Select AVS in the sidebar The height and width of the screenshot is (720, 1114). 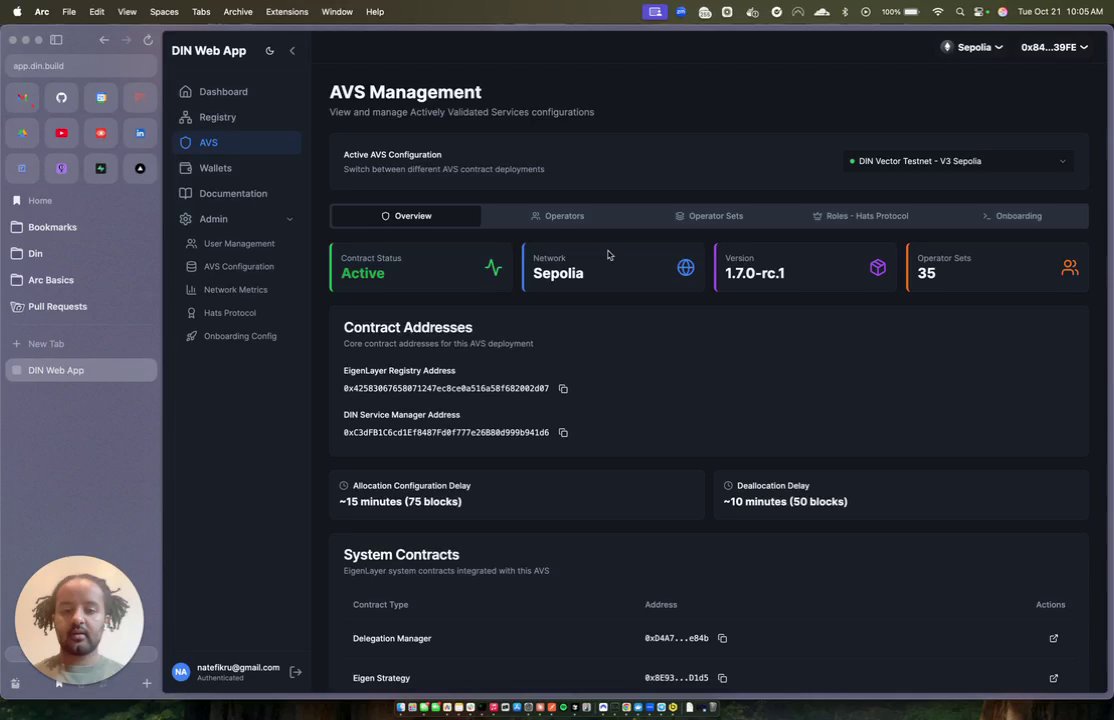pyautogui.click(x=237, y=142)
